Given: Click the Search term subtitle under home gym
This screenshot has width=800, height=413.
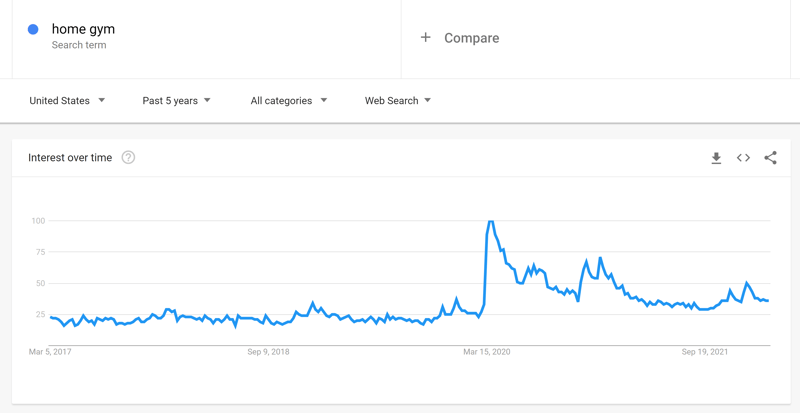Looking at the screenshot, I should pos(79,46).
